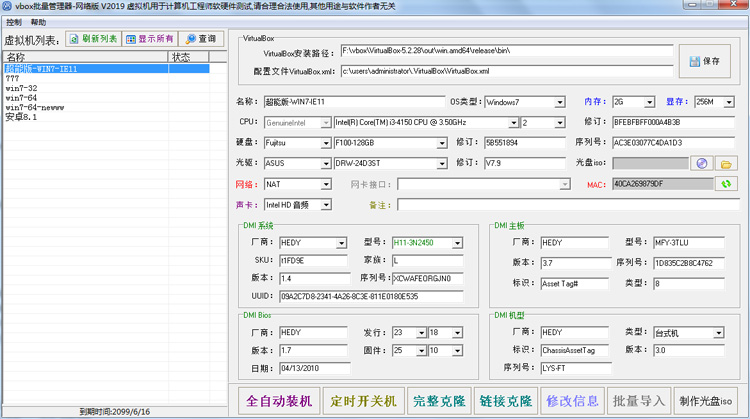Click the 查询 search button
The image size is (750, 419).
point(201,39)
